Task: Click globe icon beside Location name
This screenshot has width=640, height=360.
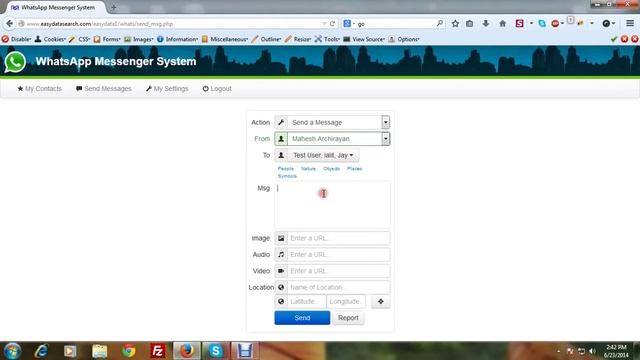Action: [x=281, y=287]
